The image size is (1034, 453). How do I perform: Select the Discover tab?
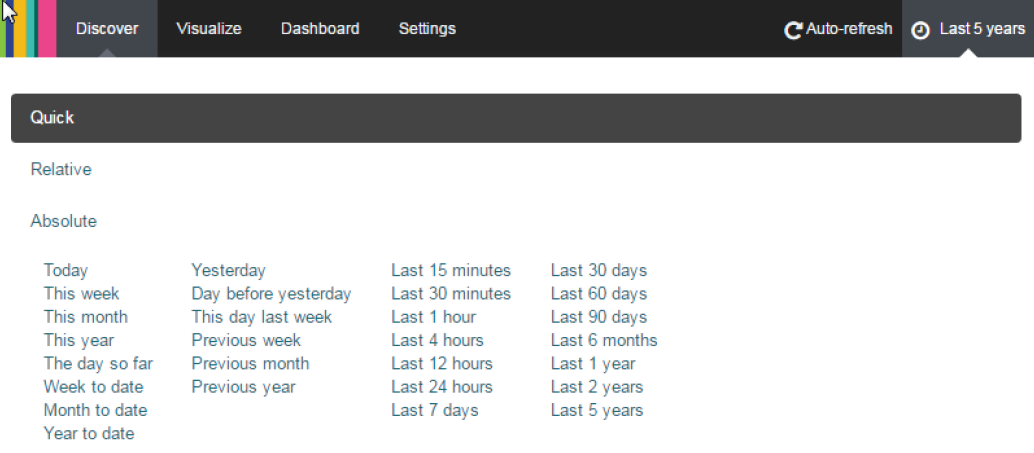(x=107, y=29)
